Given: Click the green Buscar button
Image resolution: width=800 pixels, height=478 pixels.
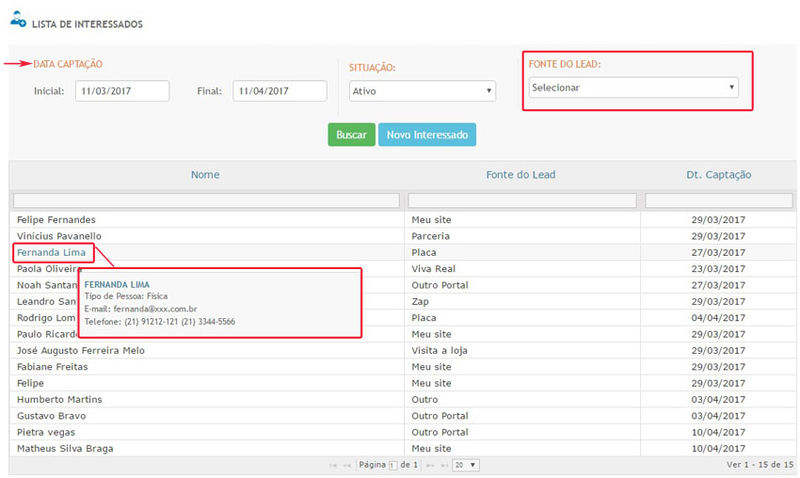Looking at the screenshot, I should click(351, 135).
